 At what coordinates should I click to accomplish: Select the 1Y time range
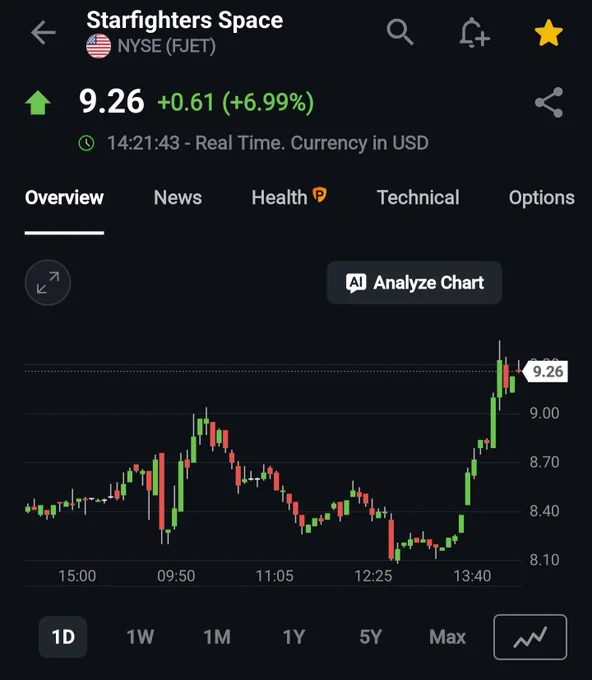(x=294, y=637)
